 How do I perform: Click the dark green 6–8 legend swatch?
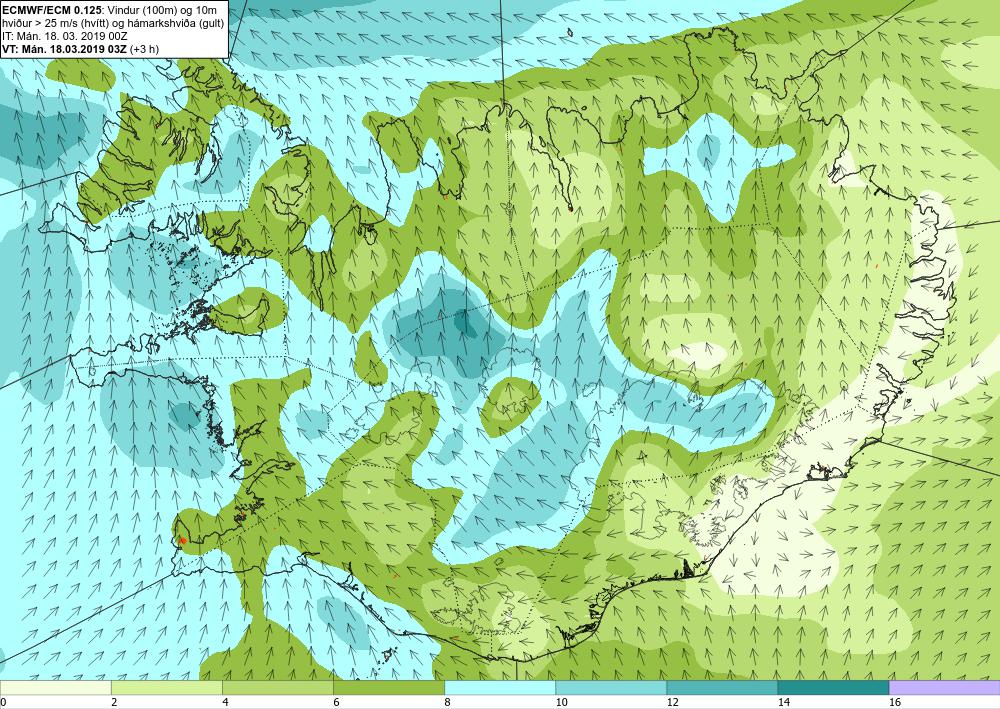[x=388, y=688]
